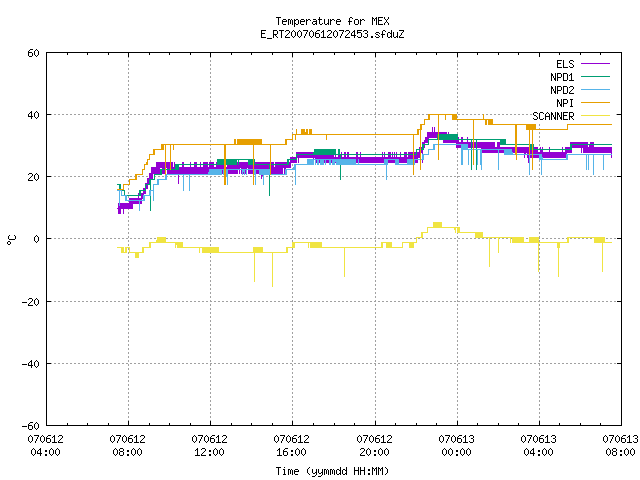Click the green NPD1 legend line sample
The width and height of the screenshot is (640, 480).
[x=595, y=76]
